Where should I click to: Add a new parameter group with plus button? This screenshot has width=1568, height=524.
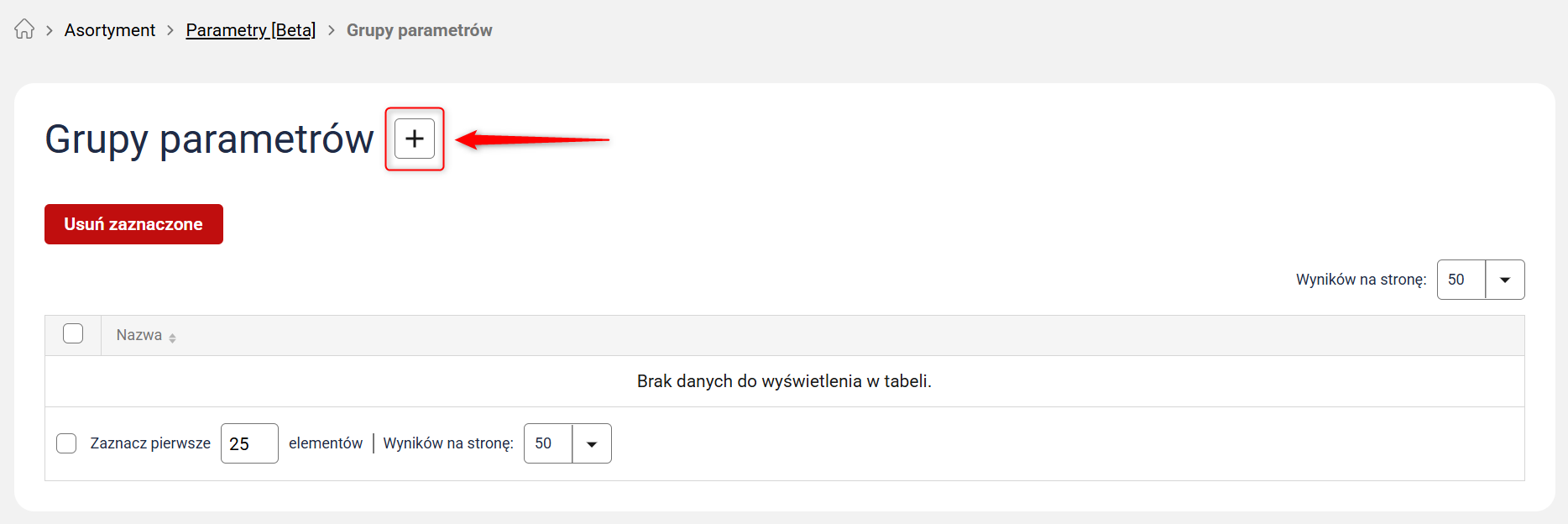tap(415, 139)
